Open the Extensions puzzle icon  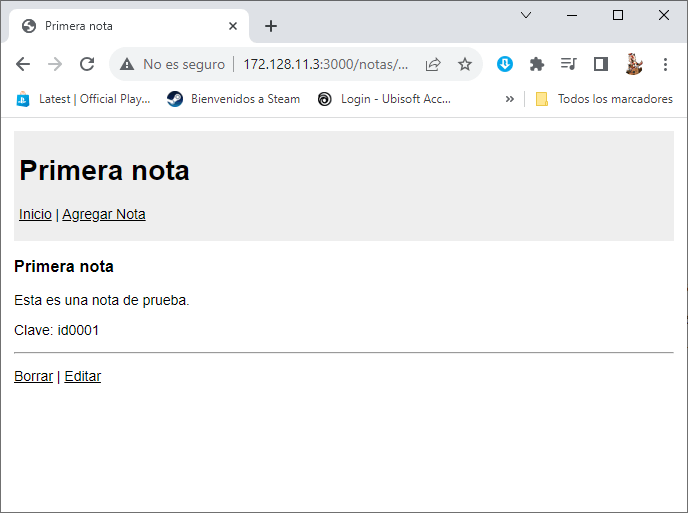tap(537, 64)
